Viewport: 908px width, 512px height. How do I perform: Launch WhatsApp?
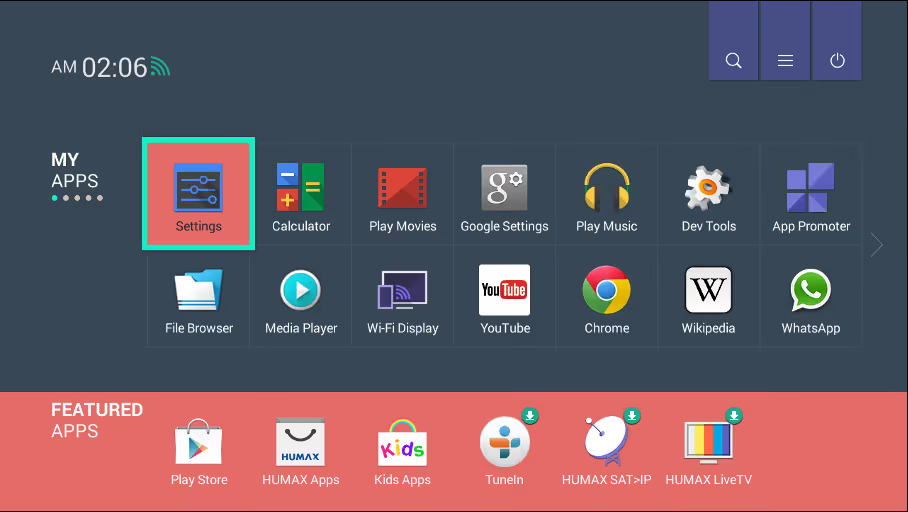coord(811,297)
